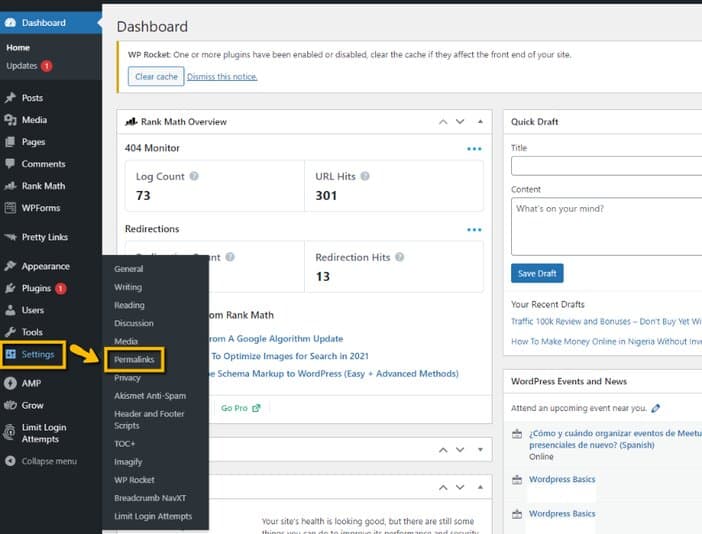Open Breadcrumb NavXT settings
Viewport: 702px width, 534px height.
click(x=150, y=498)
